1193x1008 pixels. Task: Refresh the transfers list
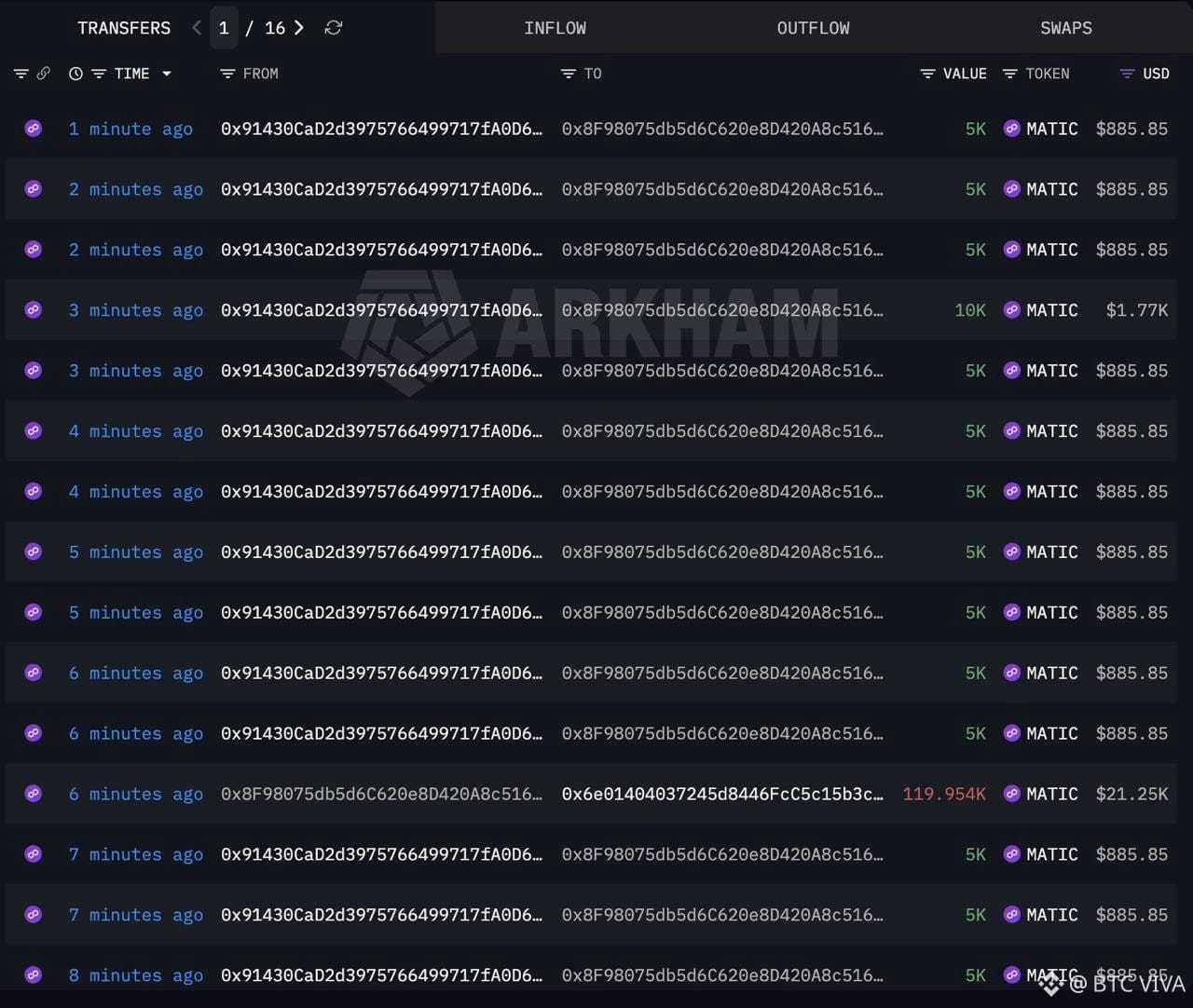pyautogui.click(x=334, y=28)
